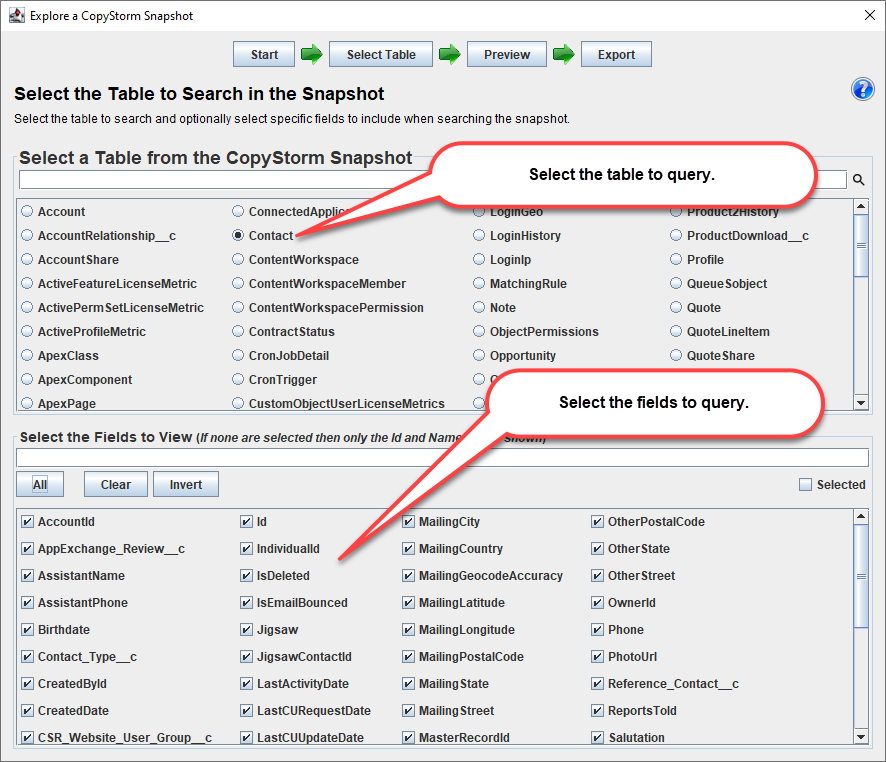
Task: Click the fields list scroll-down arrow
Action: [861, 736]
